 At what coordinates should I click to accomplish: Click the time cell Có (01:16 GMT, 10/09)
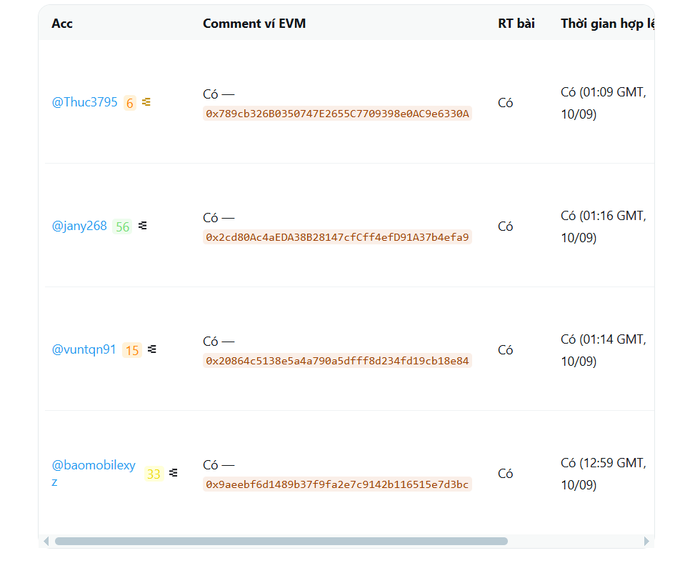pyautogui.click(x=603, y=227)
